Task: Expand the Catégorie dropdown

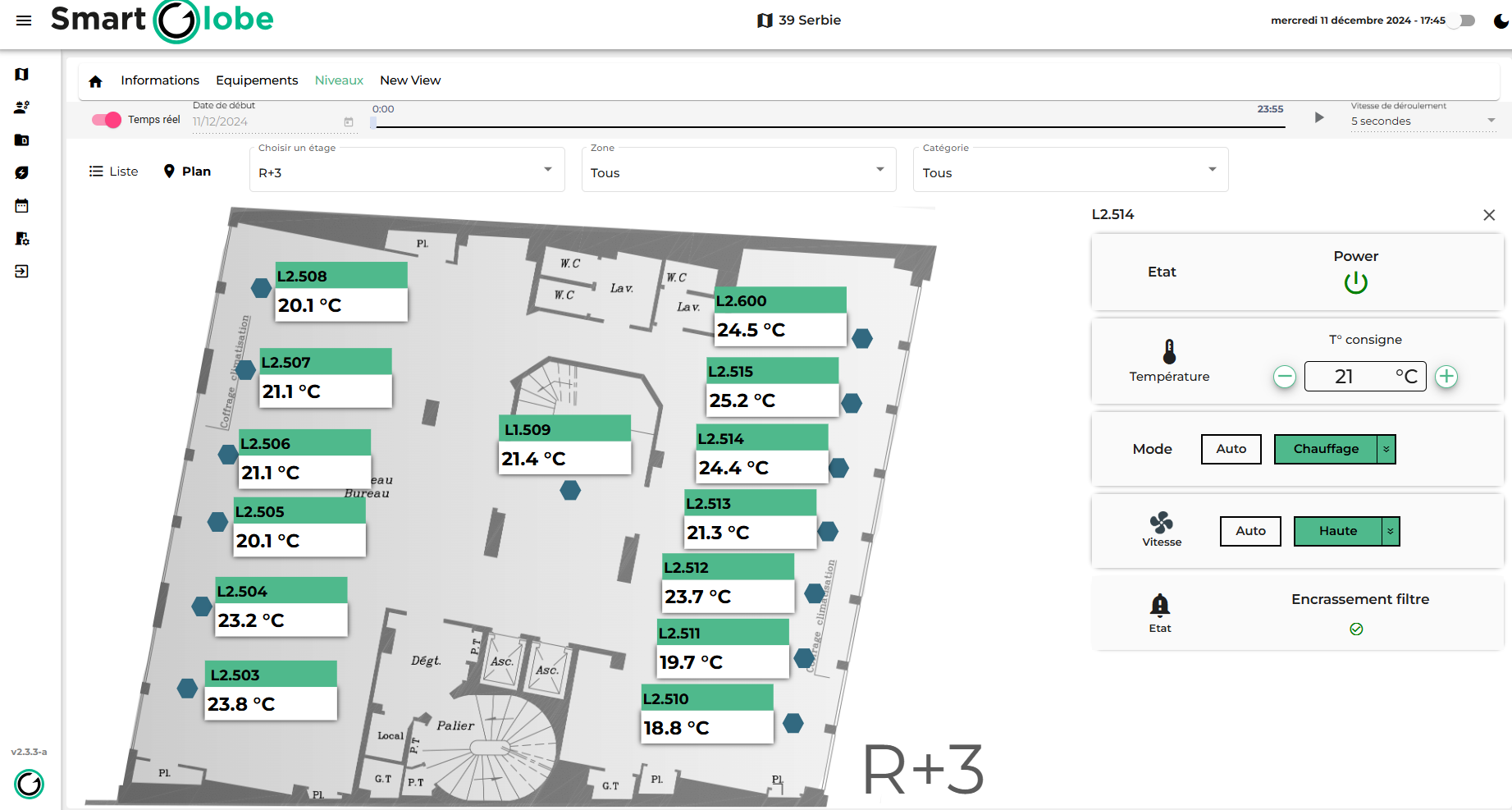Action: (1070, 172)
